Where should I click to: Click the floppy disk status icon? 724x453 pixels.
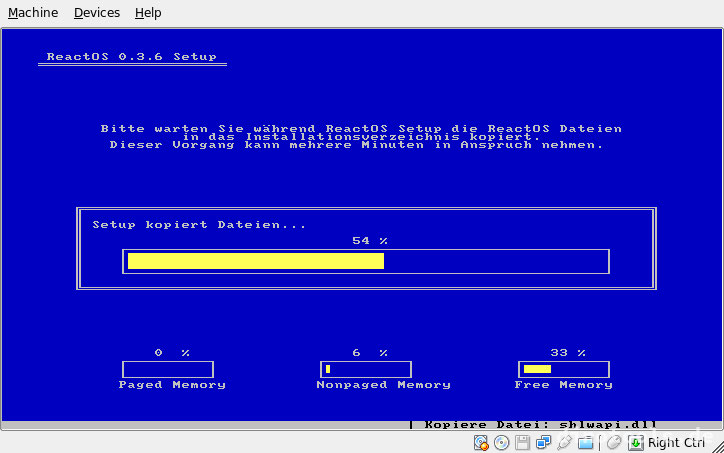tap(522, 443)
